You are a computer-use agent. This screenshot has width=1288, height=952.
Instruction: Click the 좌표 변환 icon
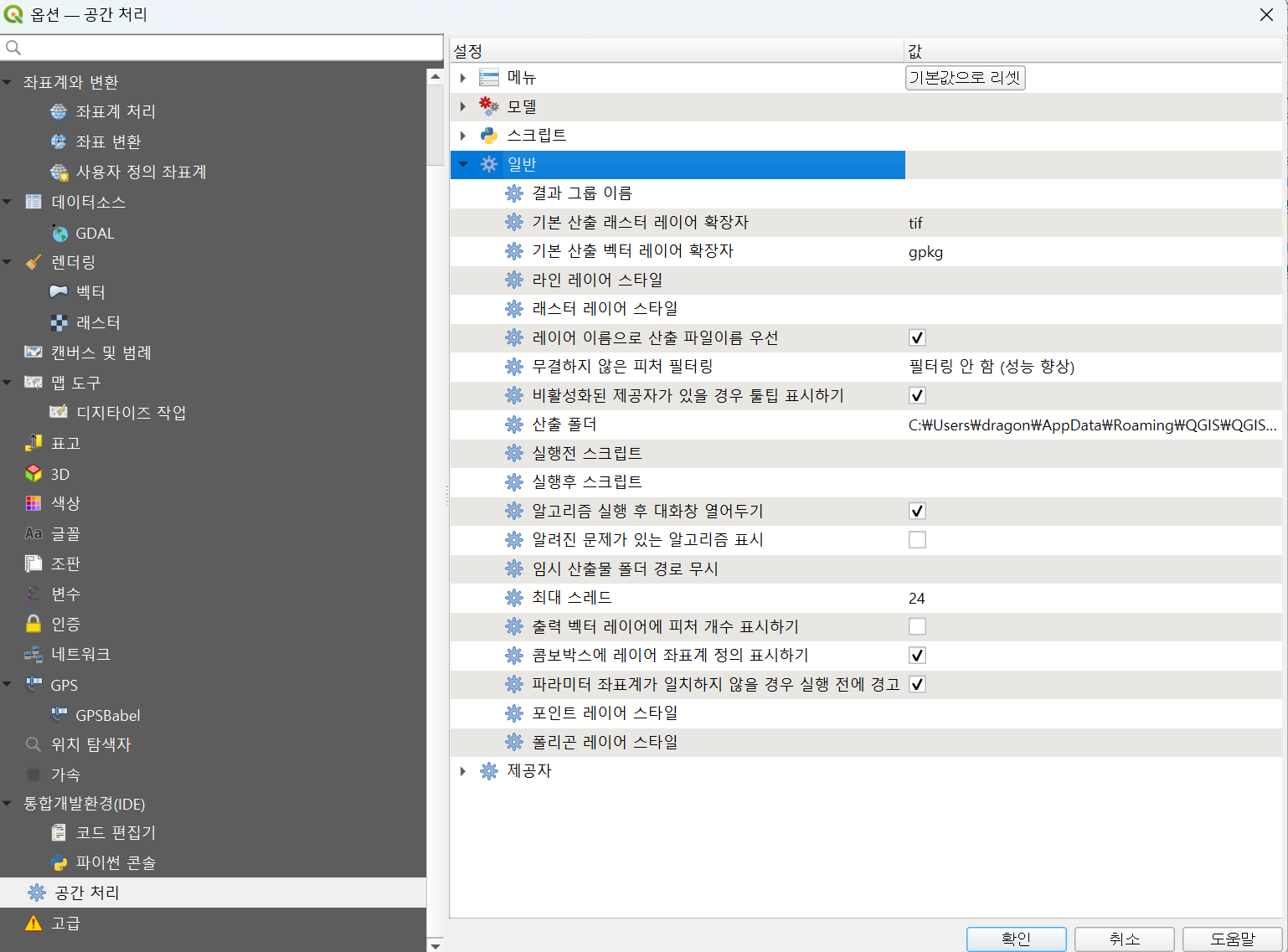[59, 142]
